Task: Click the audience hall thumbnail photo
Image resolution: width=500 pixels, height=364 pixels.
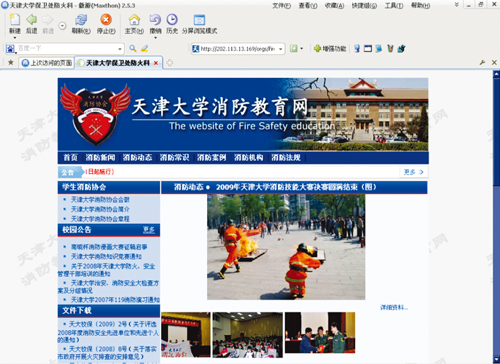Action: [248, 335]
